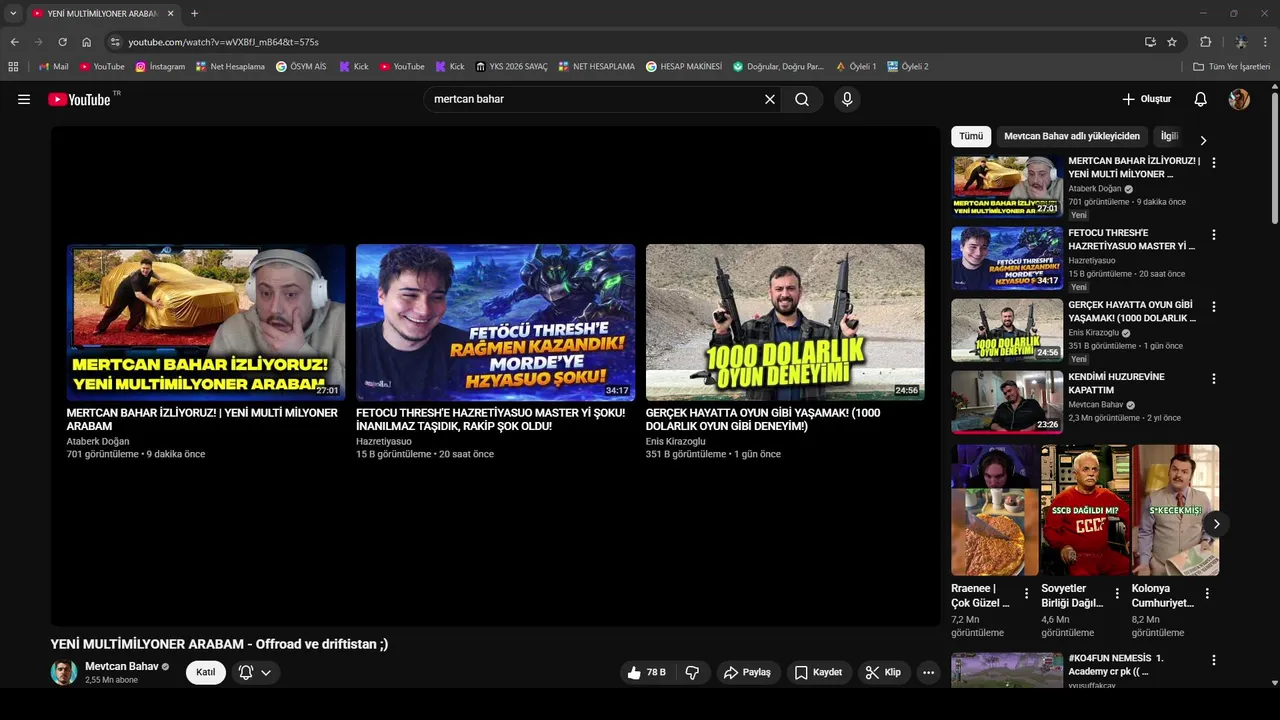Open tab search dropdown arrow
The width and height of the screenshot is (1280, 720).
coord(13,13)
